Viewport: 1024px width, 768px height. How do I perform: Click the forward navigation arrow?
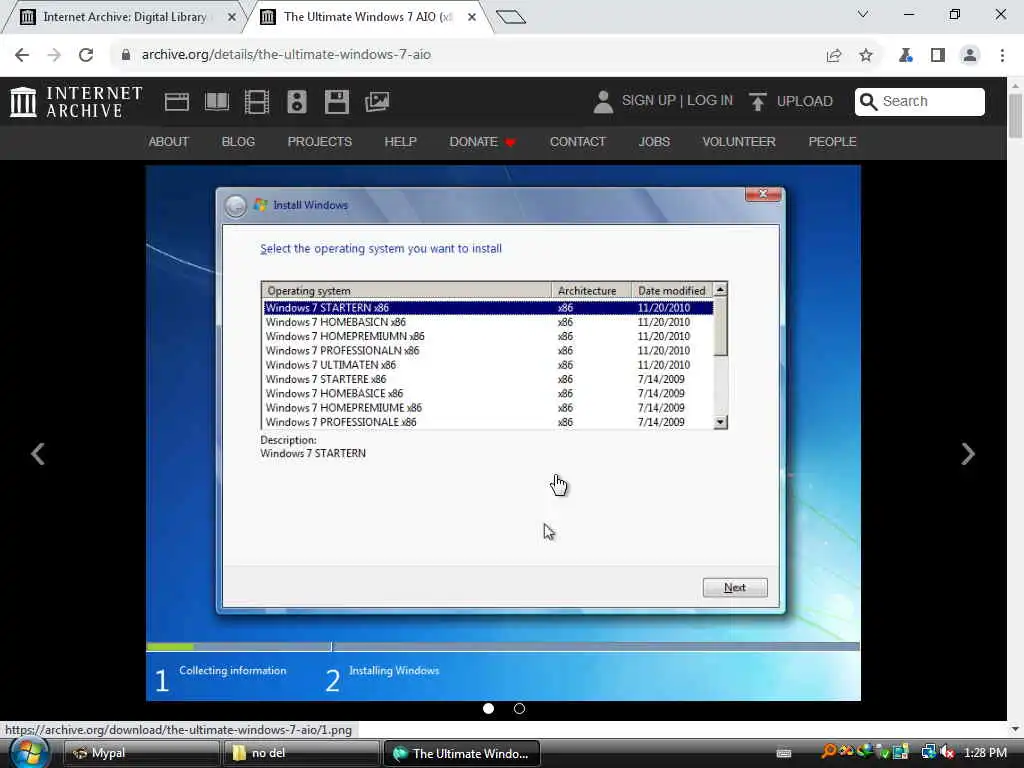click(54, 55)
